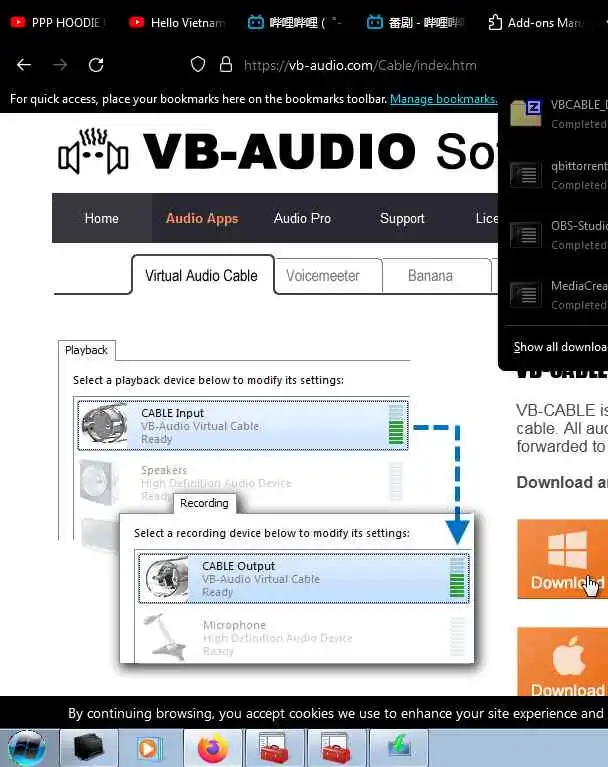608x767 pixels.
Task: Open the VBCABLE download entry
Action: [x=558, y=114]
